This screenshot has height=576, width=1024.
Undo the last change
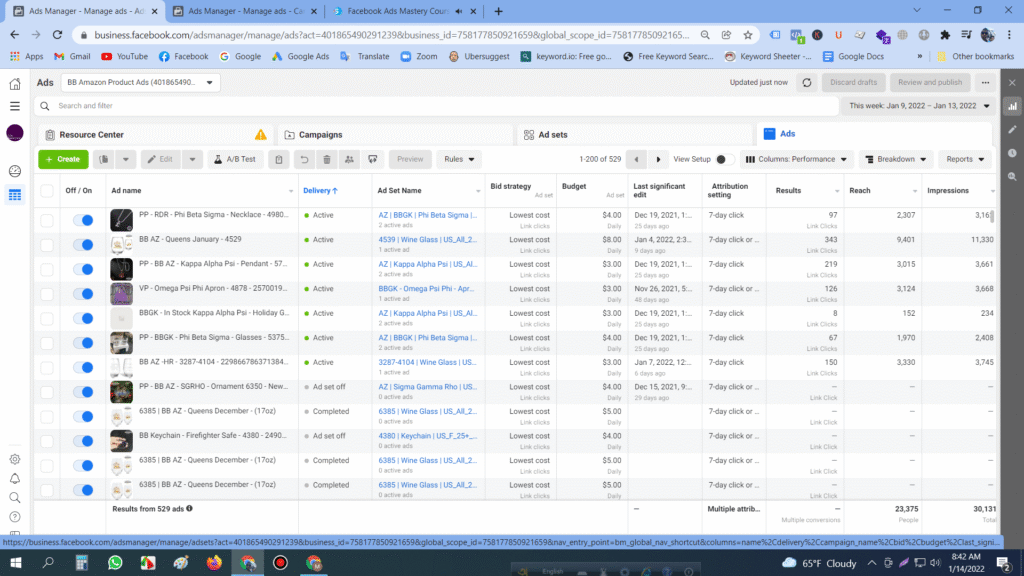(x=304, y=159)
